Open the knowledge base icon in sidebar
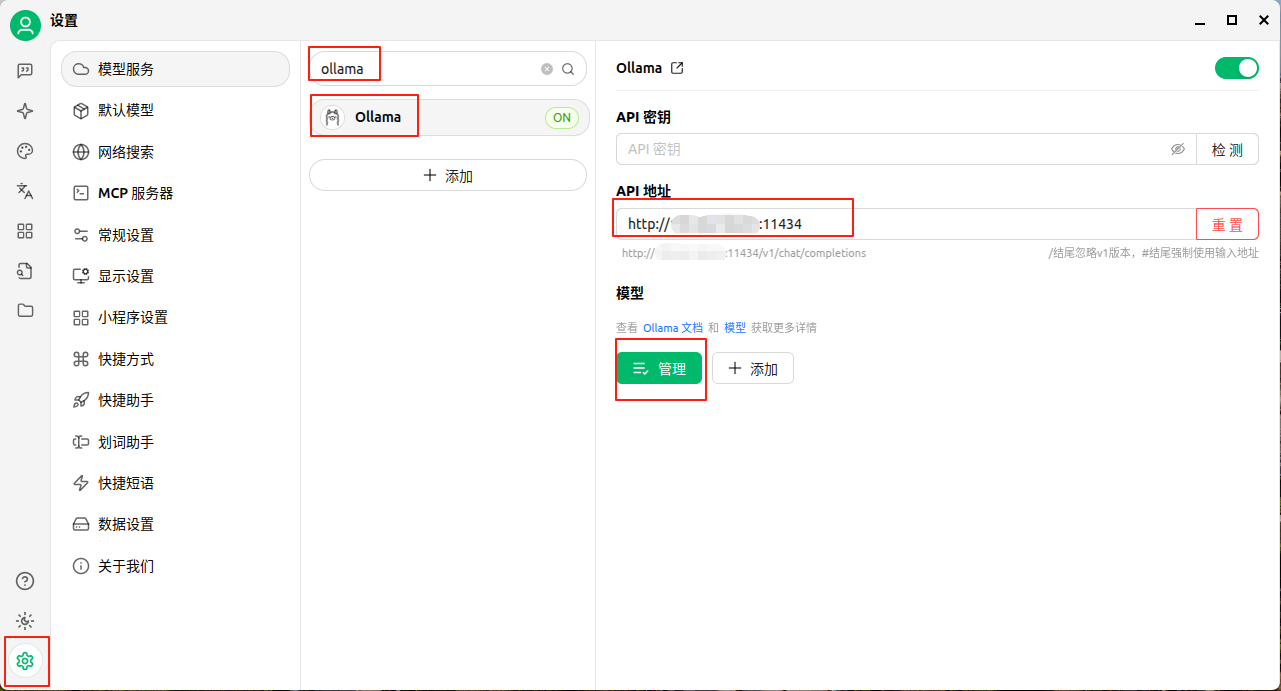Image resolution: width=1281 pixels, height=691 pixels. [x=26, y=270]
